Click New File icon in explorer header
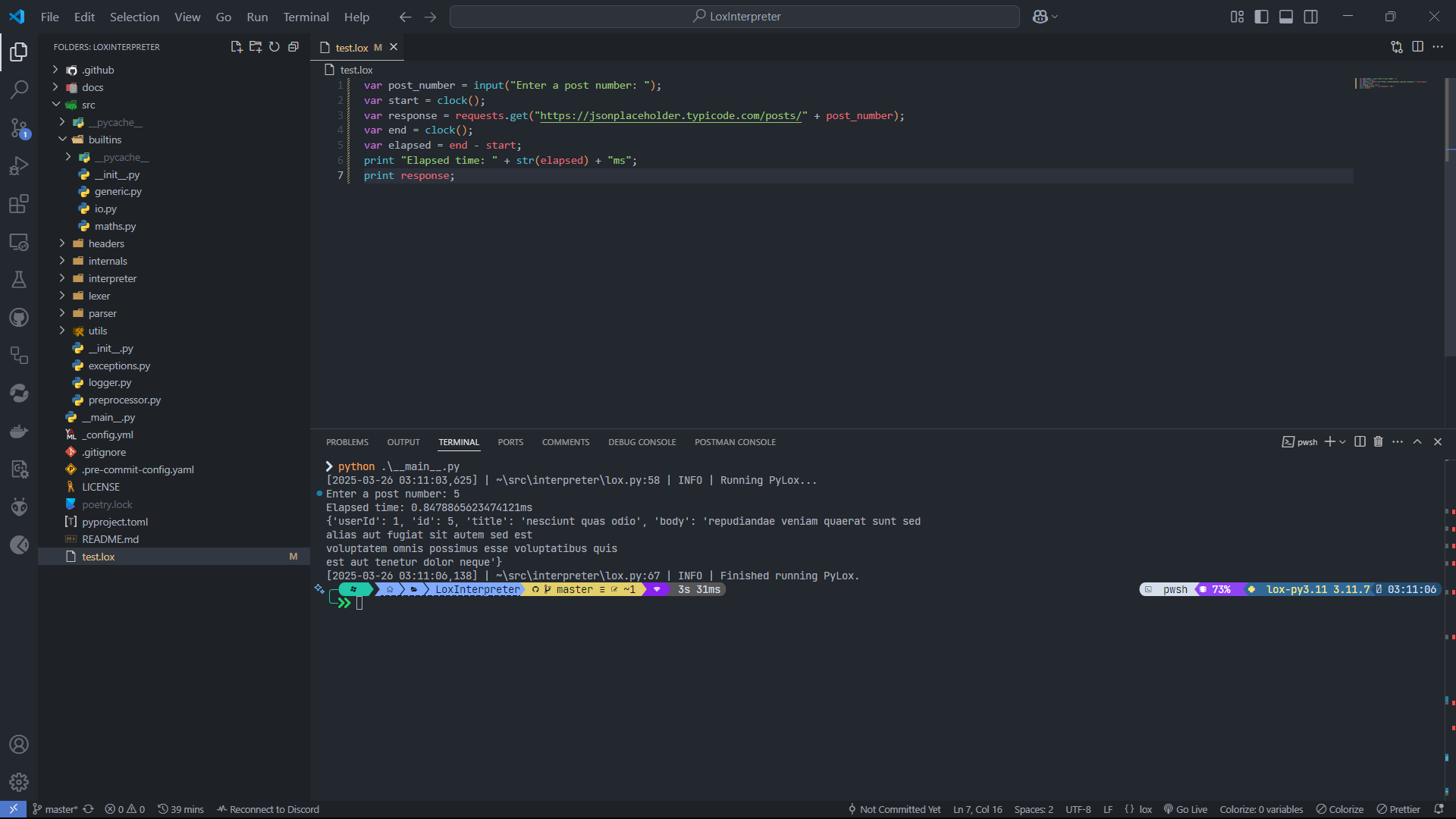Screen dimensions: 1456x819 point(236,47)
